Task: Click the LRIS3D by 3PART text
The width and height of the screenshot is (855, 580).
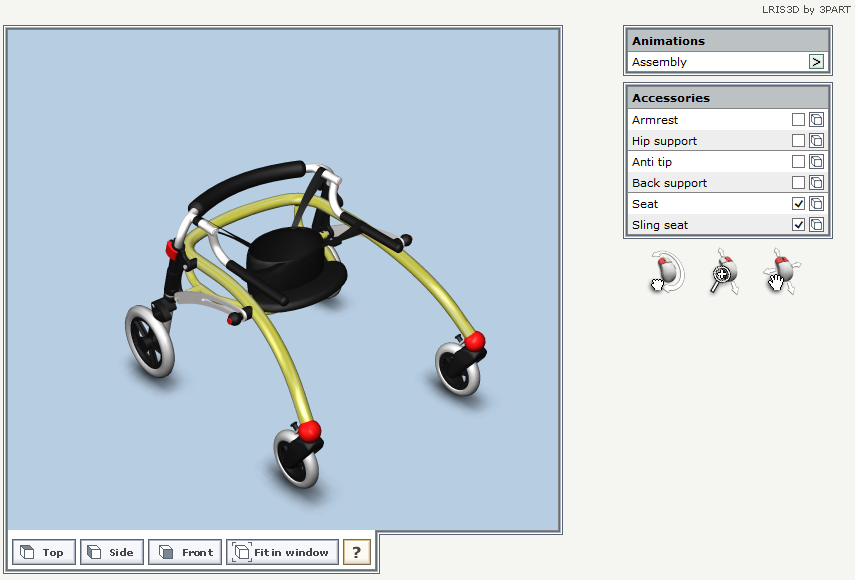Action: click(806, 9)
